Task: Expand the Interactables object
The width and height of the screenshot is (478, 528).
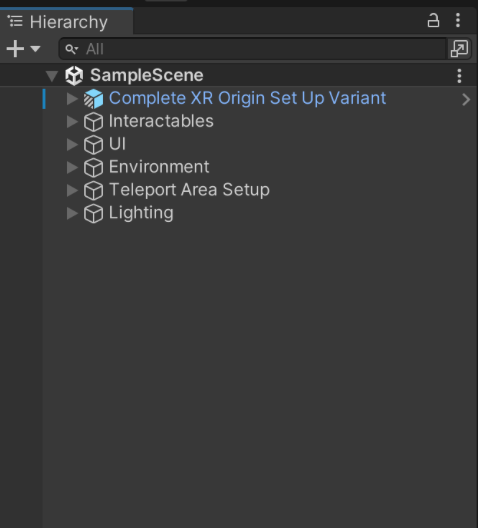Action: (x=72, y=122)
